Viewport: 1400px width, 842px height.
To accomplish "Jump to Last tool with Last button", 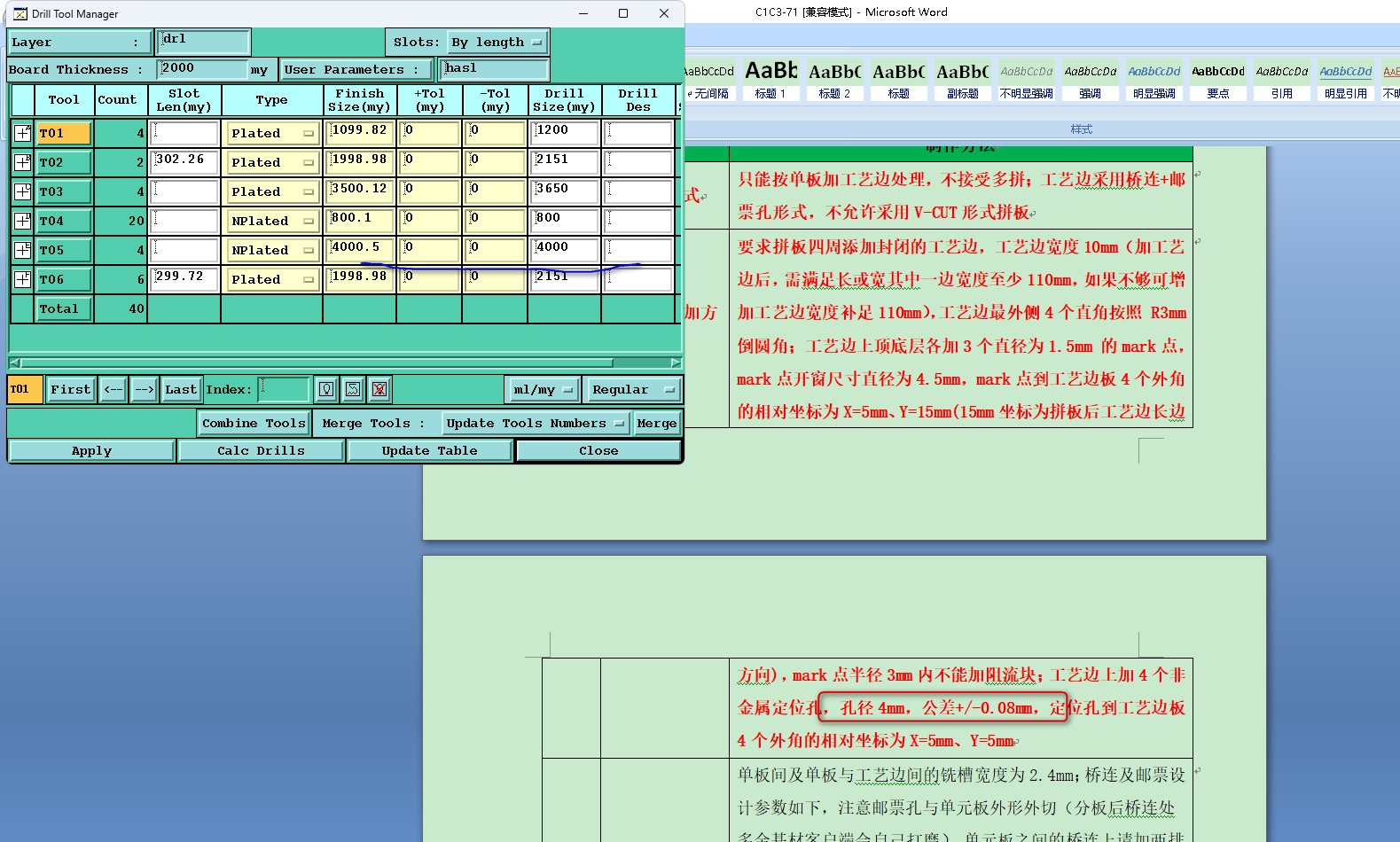I will point(181,389).
